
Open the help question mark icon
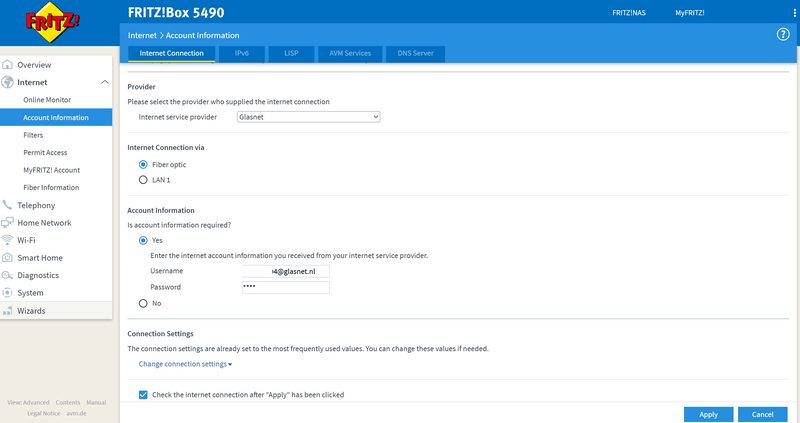[783, 34]
